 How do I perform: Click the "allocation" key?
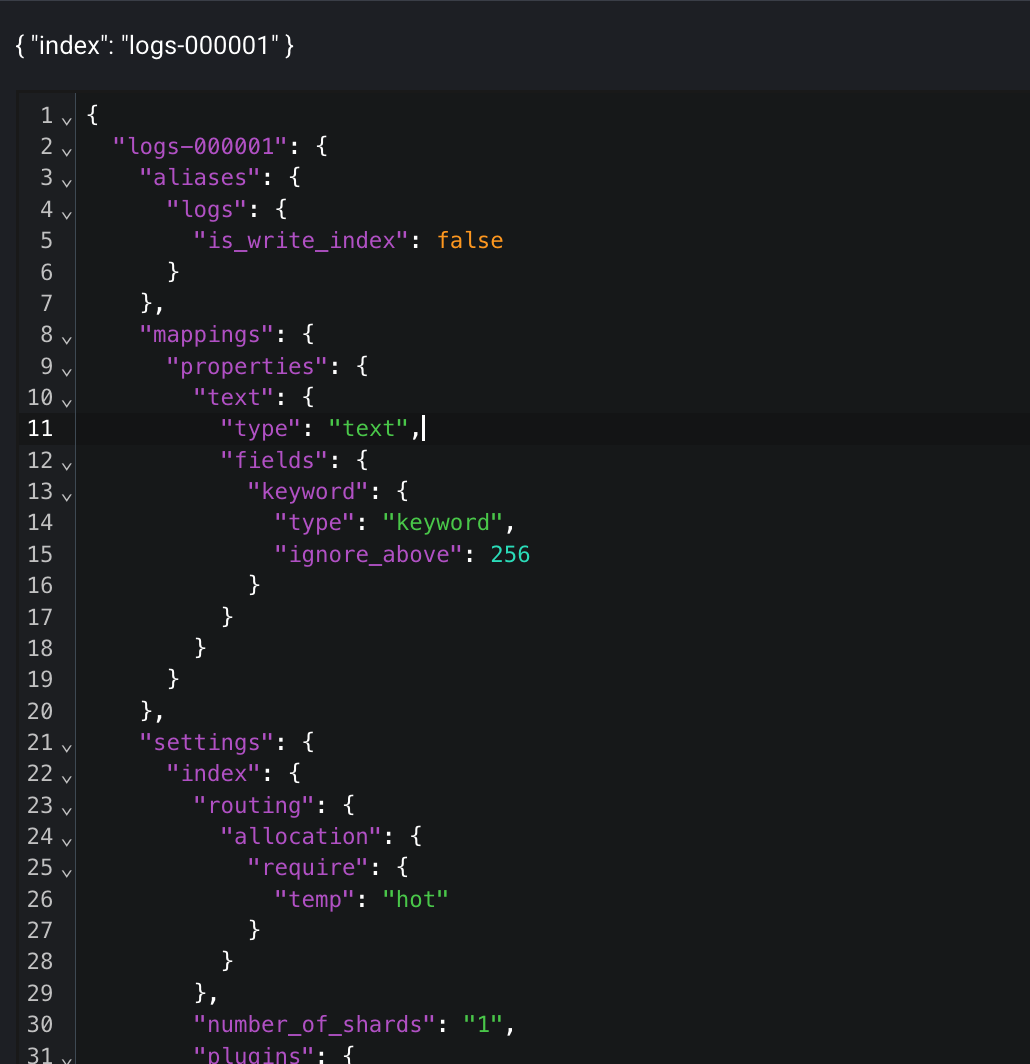pos(301,836)
